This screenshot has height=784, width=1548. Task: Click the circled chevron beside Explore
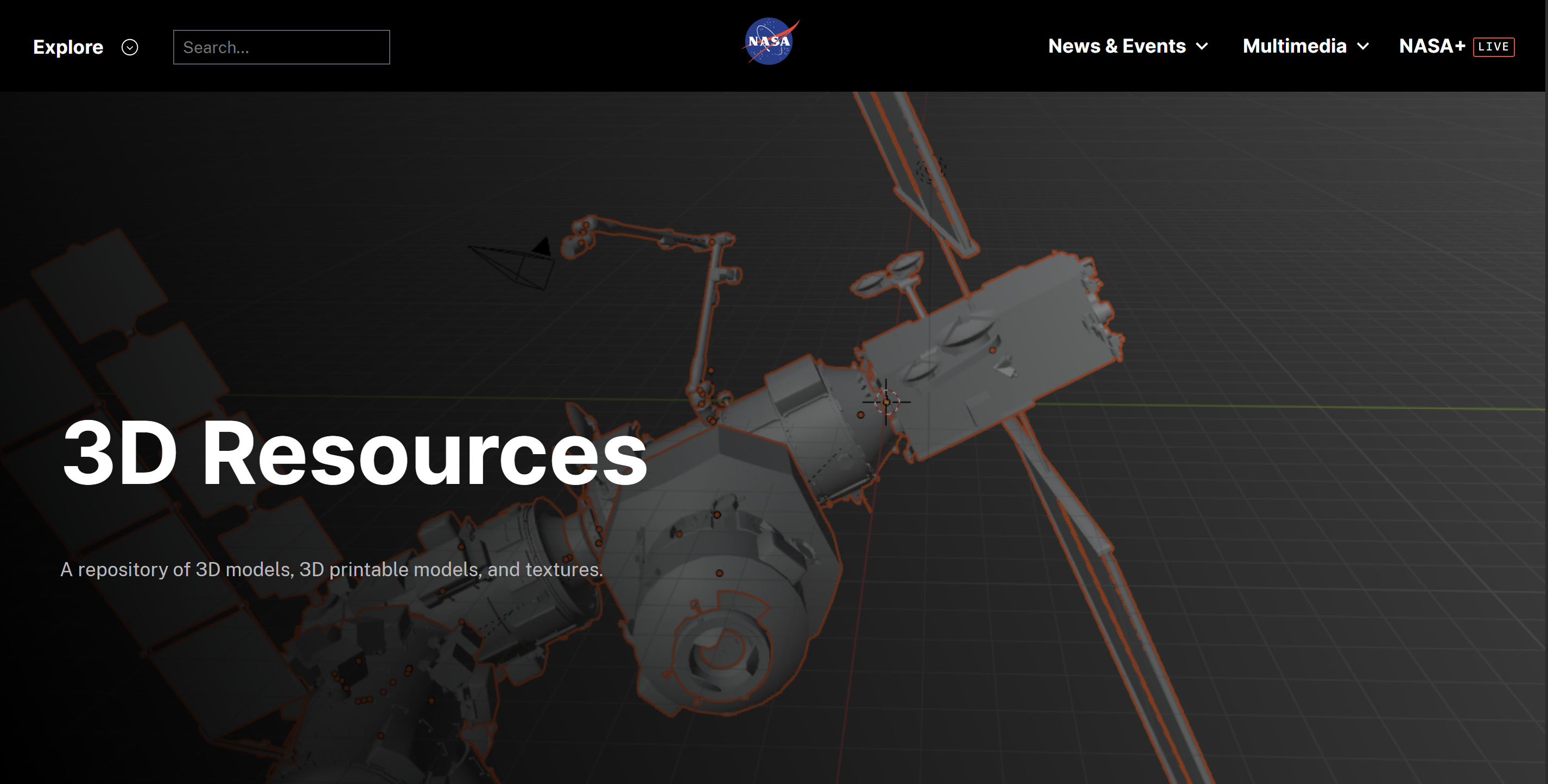pos(130,47)
